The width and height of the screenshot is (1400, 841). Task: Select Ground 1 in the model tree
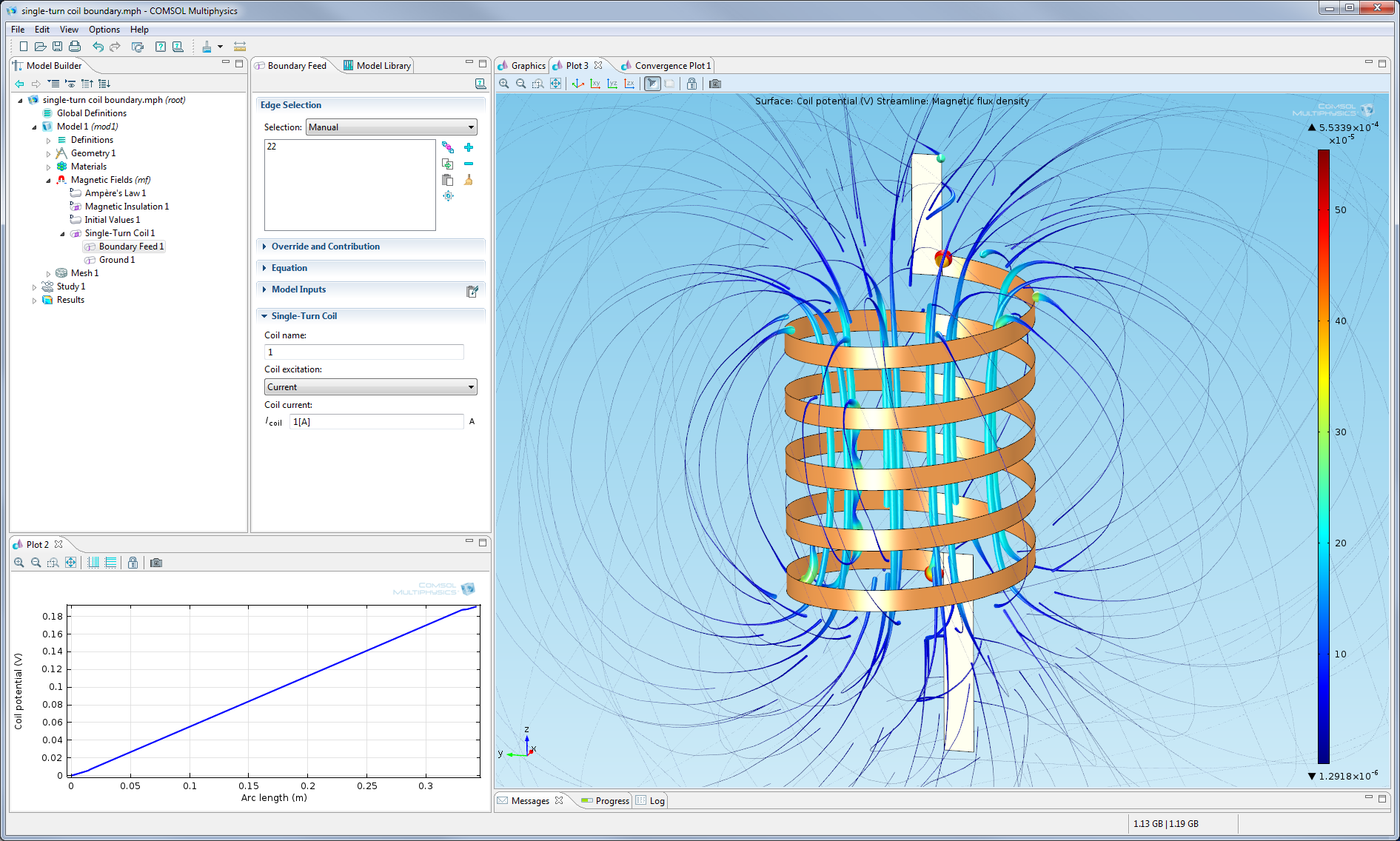(x=116, y=260)
